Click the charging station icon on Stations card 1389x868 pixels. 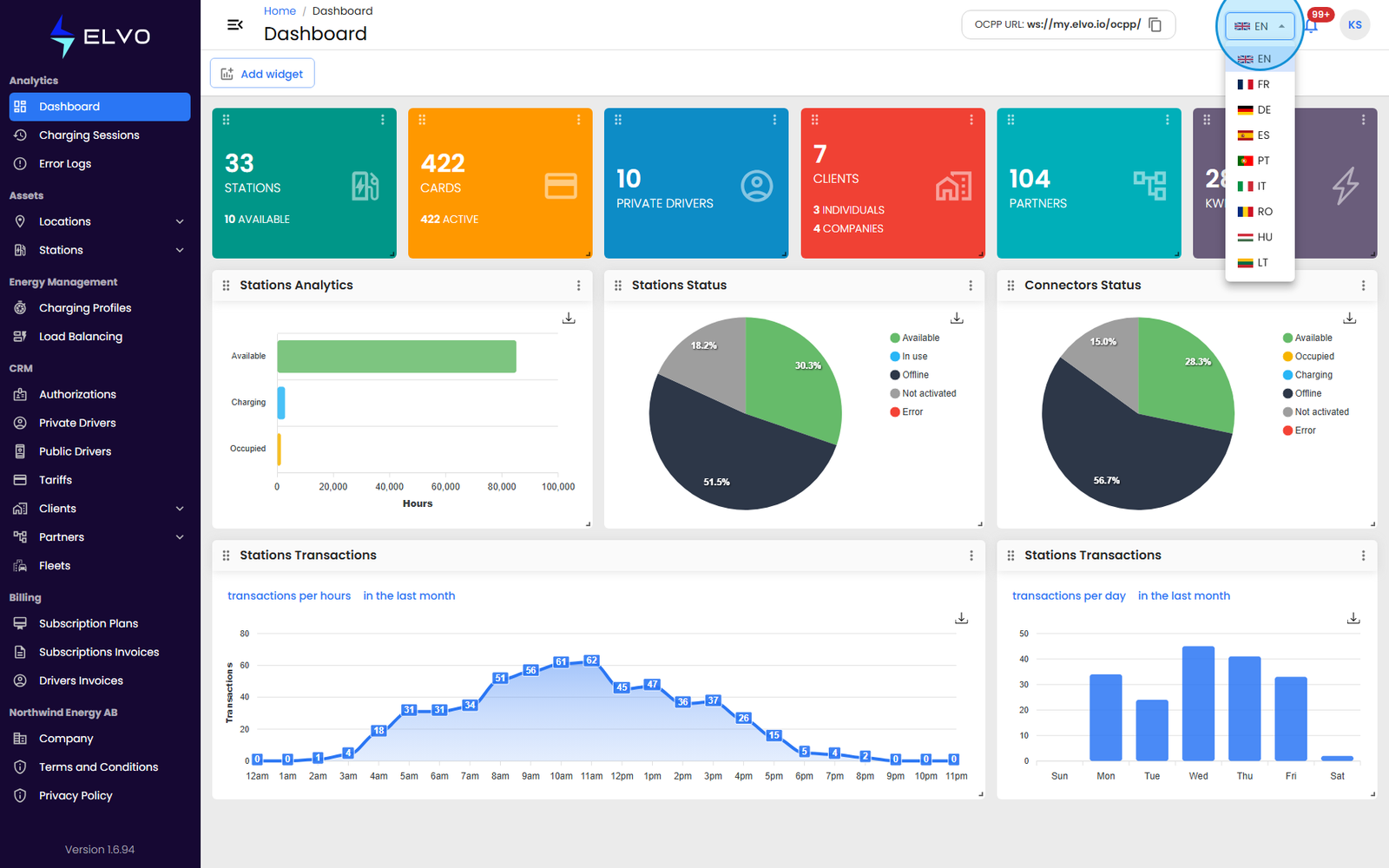coord(365,186)
